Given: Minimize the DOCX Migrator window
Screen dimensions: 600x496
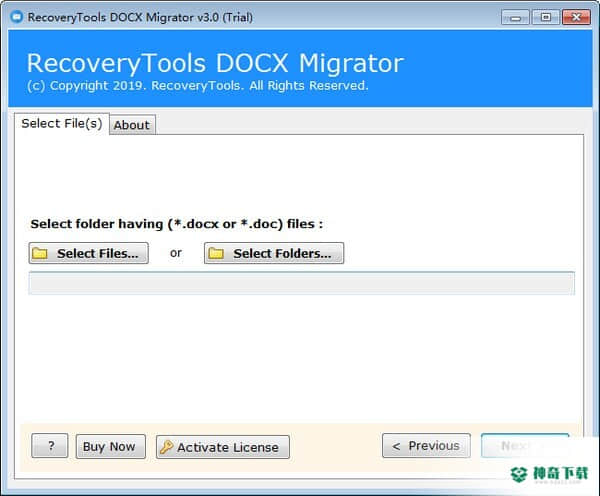Looking at the screenshot, I should point(515,18).
